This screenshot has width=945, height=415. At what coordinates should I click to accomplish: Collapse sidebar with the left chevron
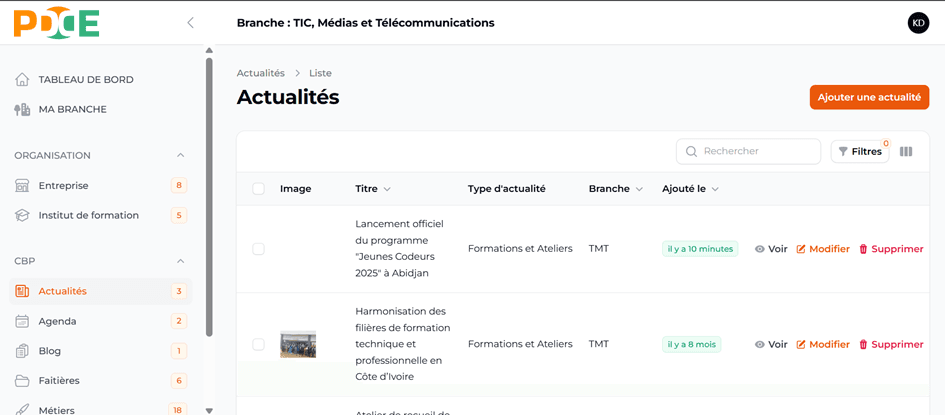[190, 22]
